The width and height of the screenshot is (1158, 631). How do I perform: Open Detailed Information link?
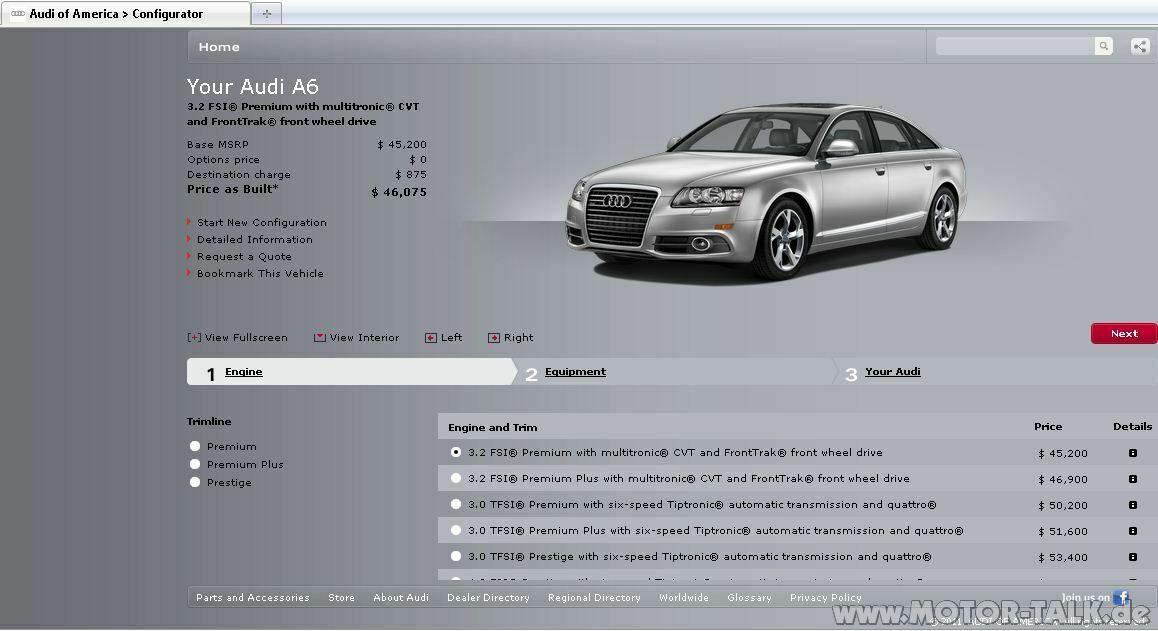(255, 239)
